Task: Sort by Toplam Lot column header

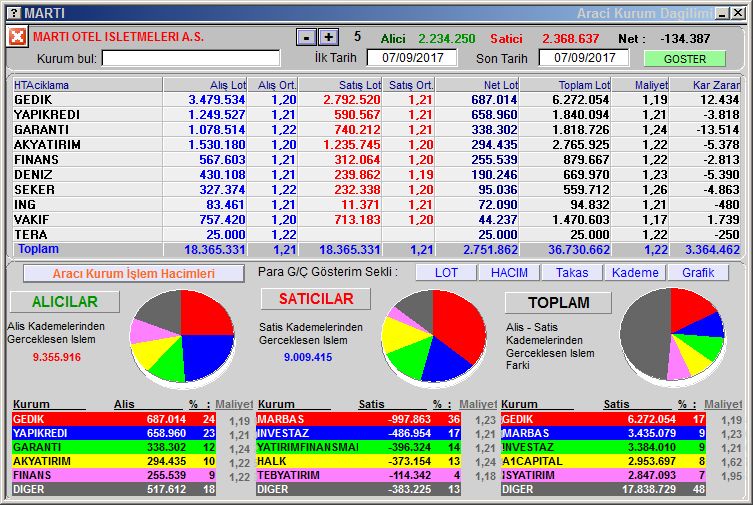Action: click(x=565, y=85)
